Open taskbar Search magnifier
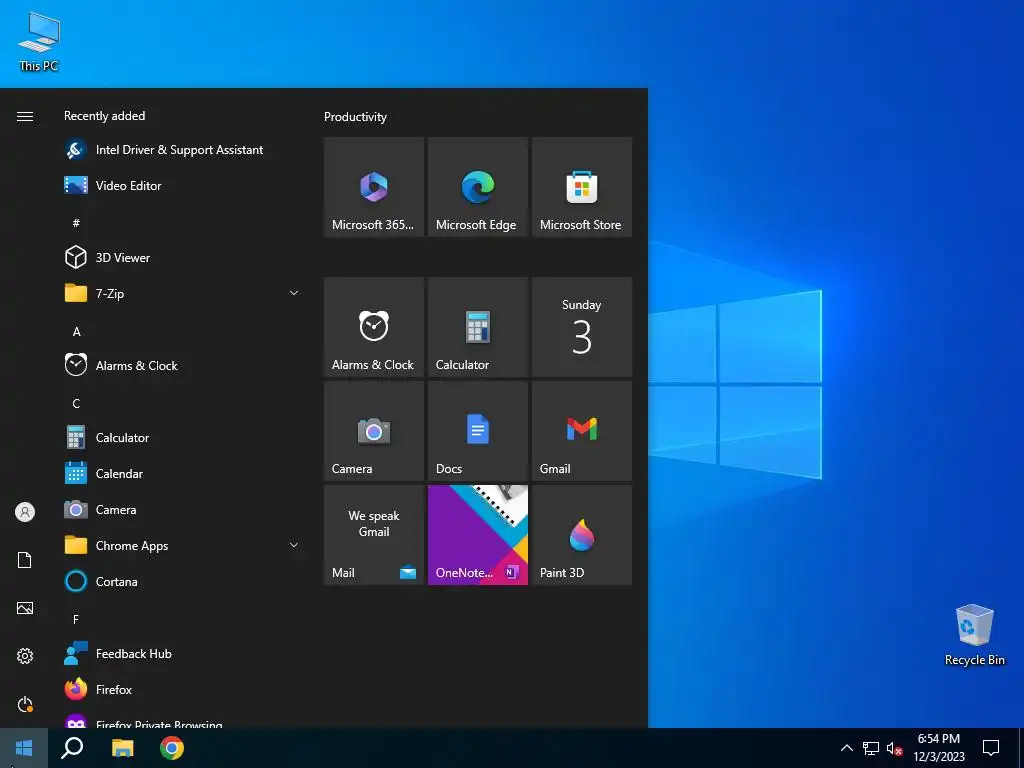Image resolution: width=1024 pixels, height=768 pixels. 72,748
